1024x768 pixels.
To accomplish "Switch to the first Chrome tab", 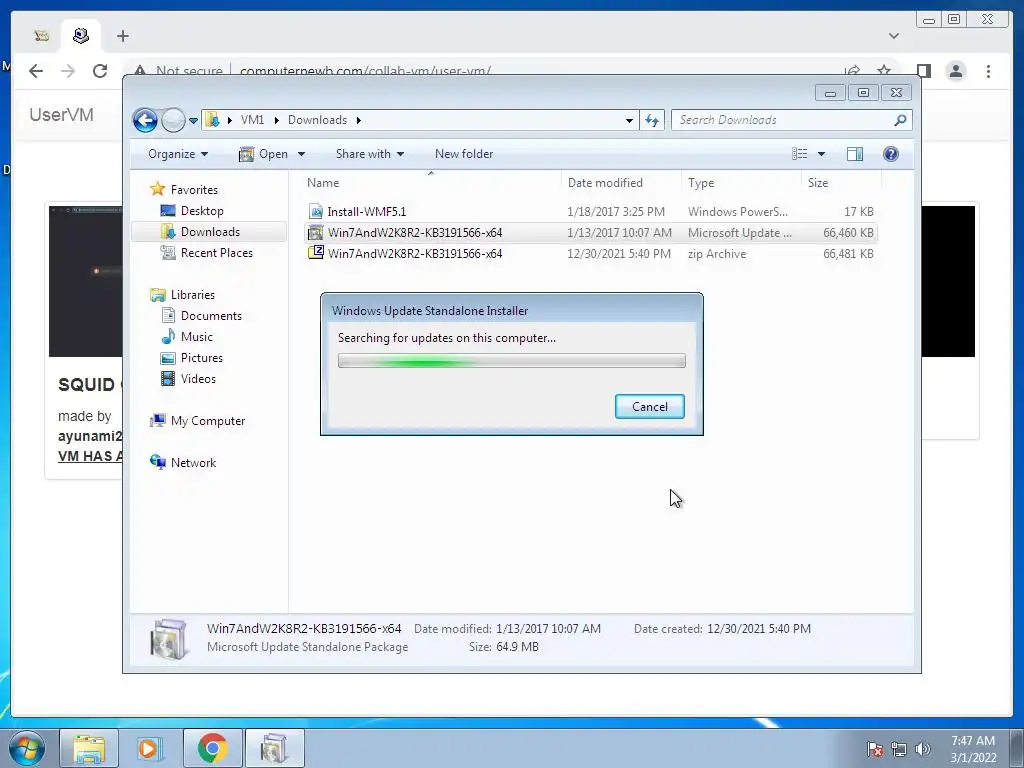I will pos(41,36).
